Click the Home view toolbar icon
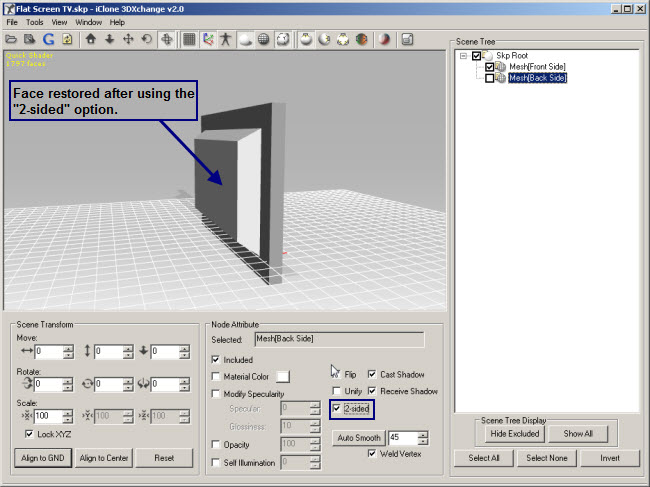 pyautogui.click(x=91, y=39)
